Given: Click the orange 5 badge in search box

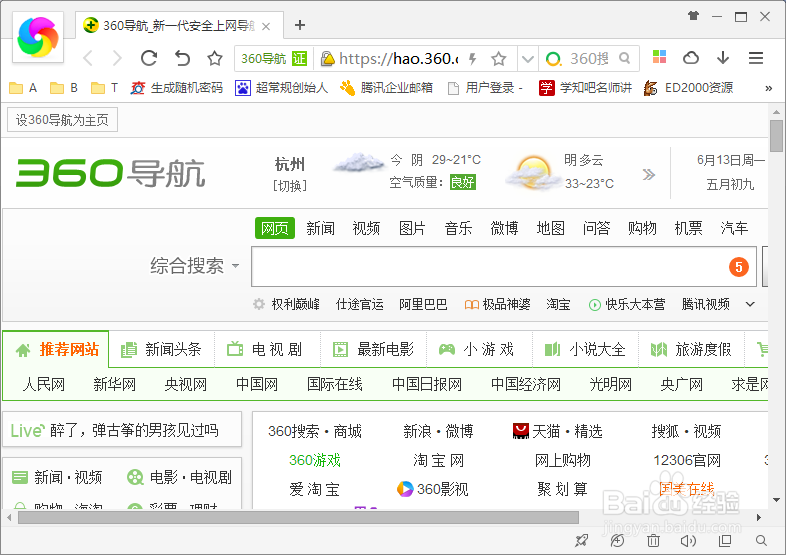Looking at the screenshot, I should 738,267.
